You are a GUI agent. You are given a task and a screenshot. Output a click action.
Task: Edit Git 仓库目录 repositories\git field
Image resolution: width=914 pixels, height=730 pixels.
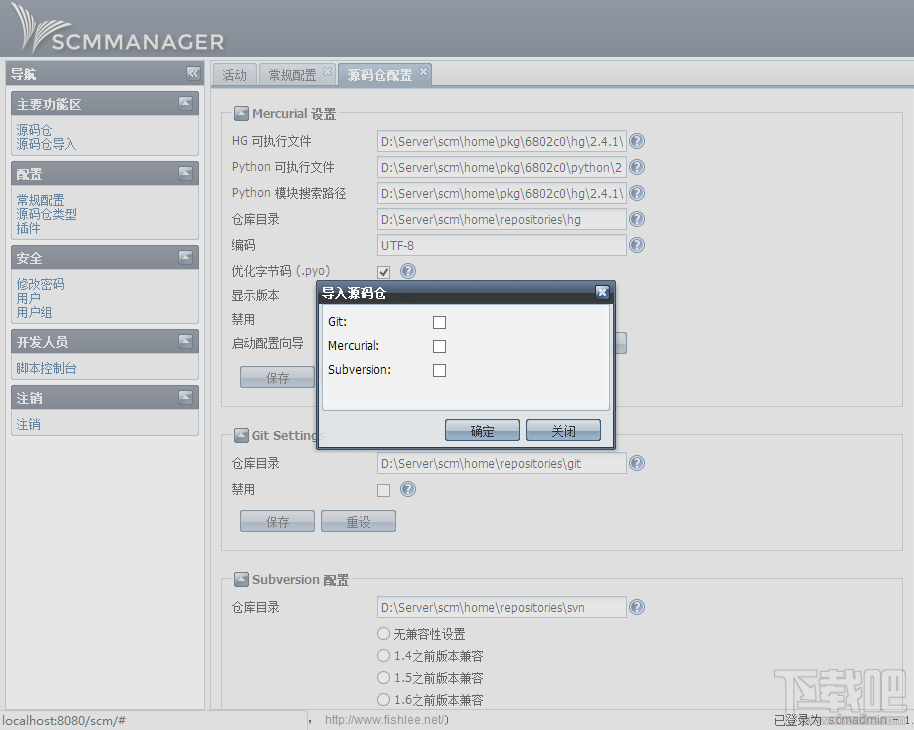[x=502, y=463]
